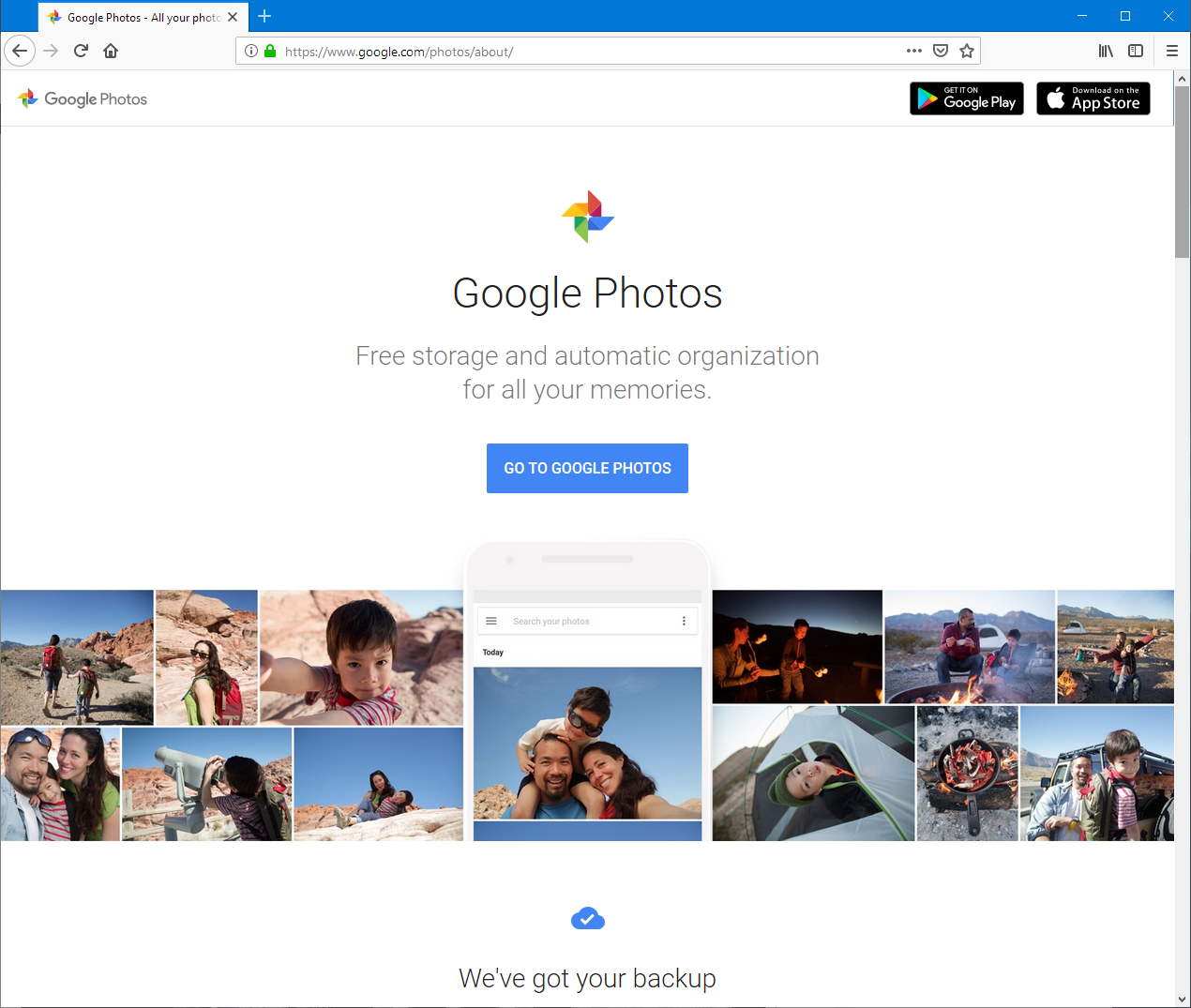Screen dimensions: 1191x1008
Task: Click the family selfie photo in phone
Action: coord(588,743)
